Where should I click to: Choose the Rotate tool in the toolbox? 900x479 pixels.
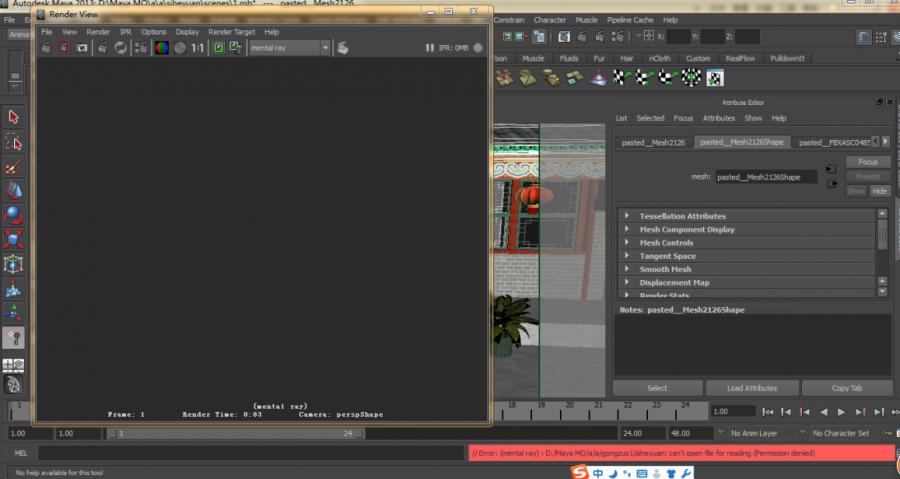pos(13,215)
